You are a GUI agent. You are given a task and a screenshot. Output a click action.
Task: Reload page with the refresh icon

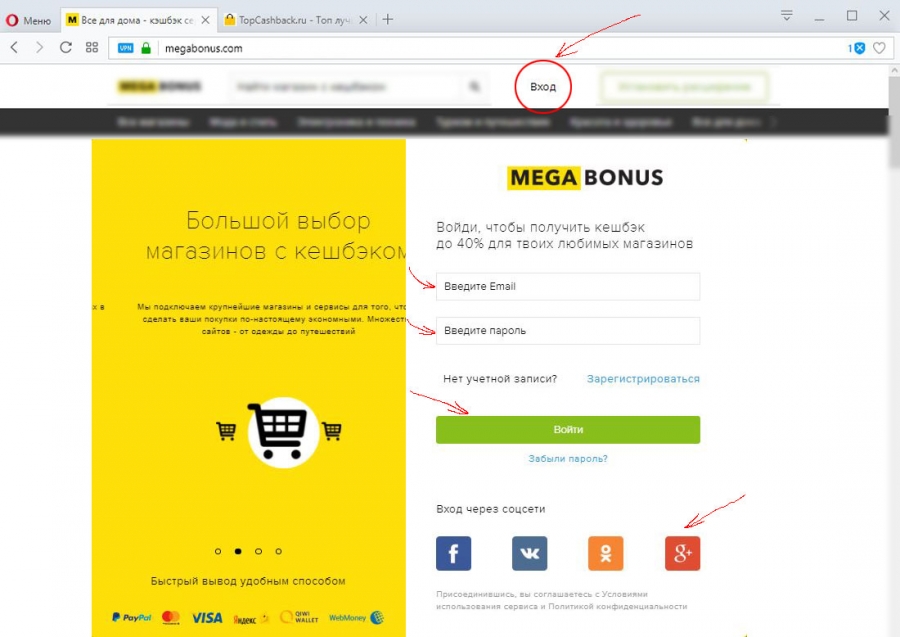point(65,48)
